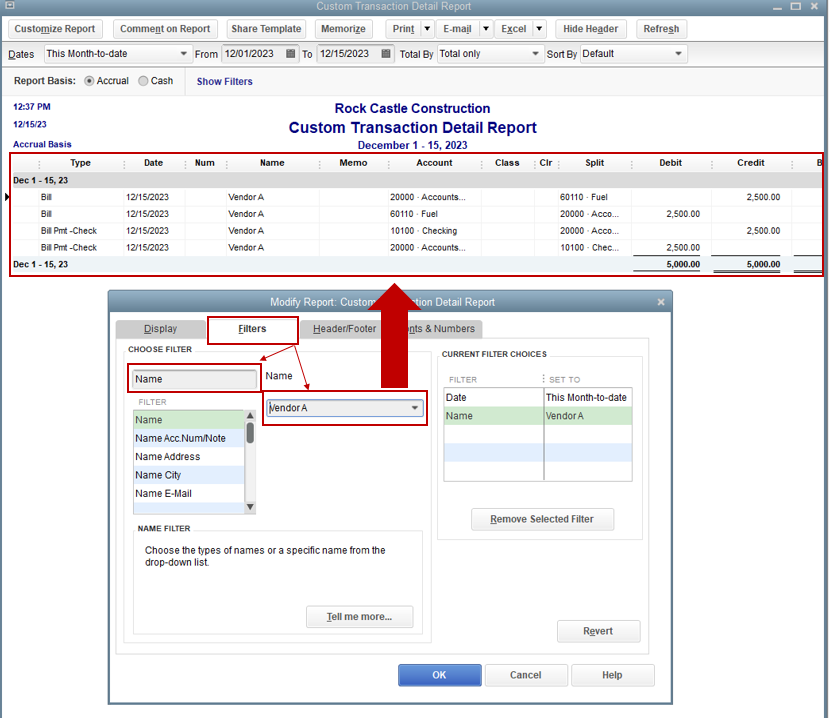Hide the report header

tap(590, 29)
